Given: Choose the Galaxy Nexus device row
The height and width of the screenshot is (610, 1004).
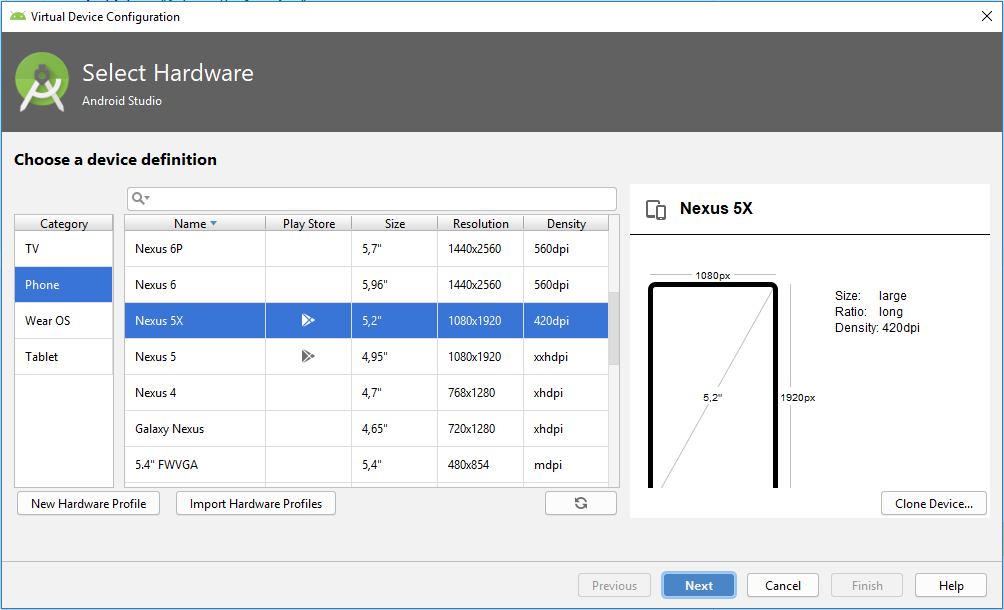Looking at the screenshot, I should point(195,429).
